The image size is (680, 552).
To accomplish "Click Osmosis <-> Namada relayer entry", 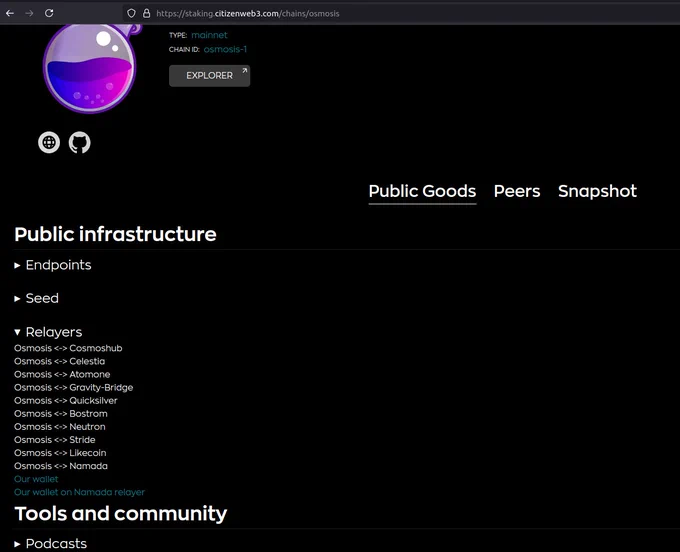I will (x=61, y=466).
